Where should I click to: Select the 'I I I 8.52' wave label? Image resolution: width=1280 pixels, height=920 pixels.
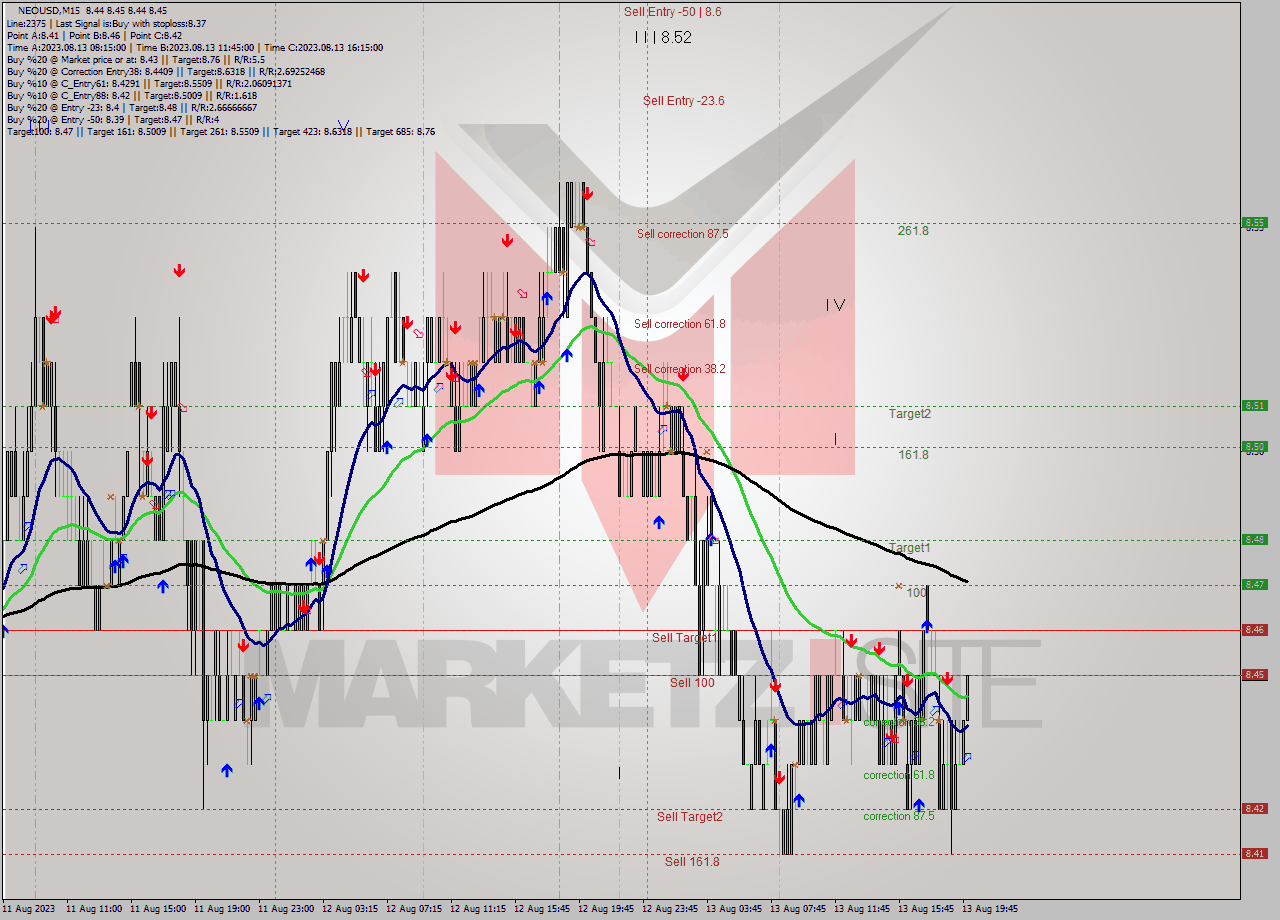coord(663,37)
